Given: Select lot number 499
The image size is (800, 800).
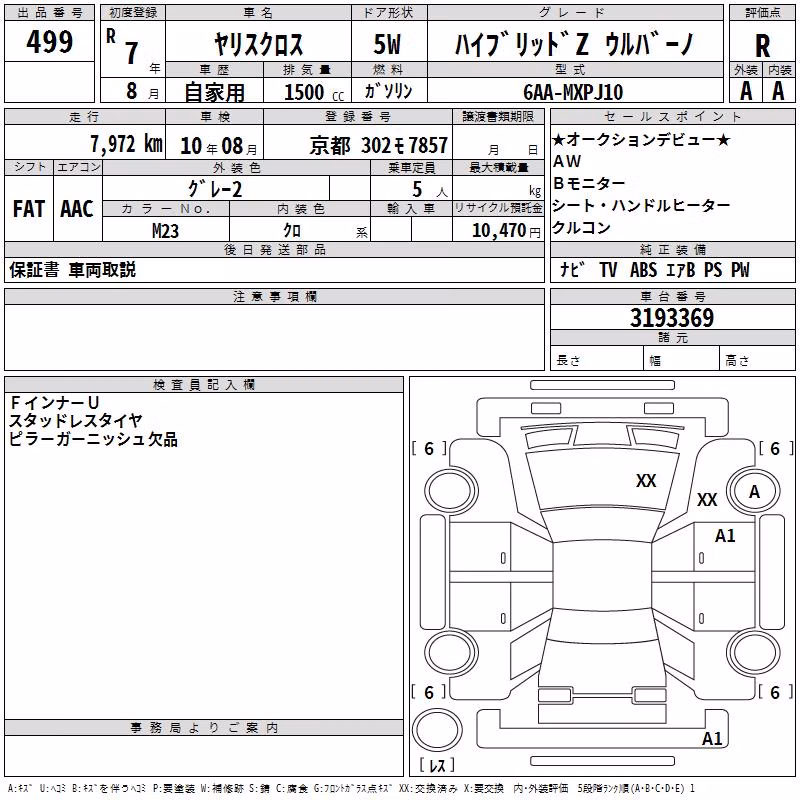Looking at the screenshot, I should [49, 41].
